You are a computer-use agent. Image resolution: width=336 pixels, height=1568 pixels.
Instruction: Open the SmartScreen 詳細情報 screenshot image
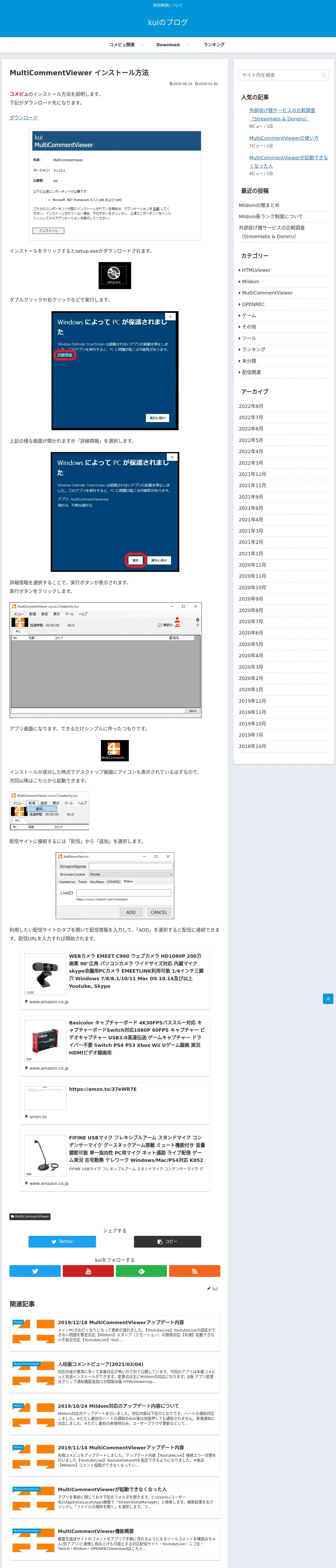click(115, 371)
